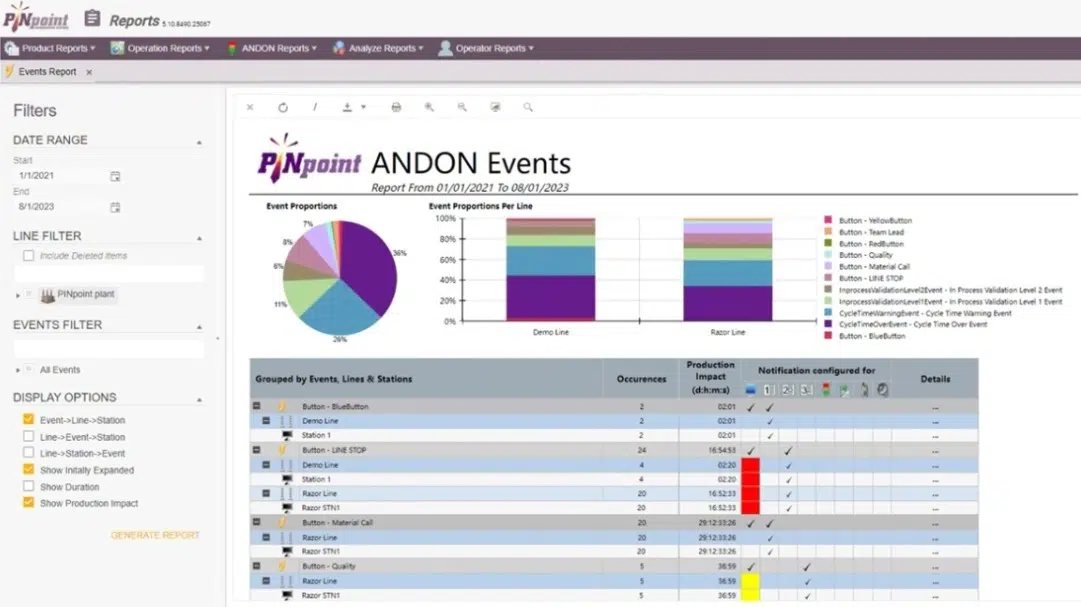Toggle the All Events tree checkbox
This screenshot has height=607, width=1081.
[x=29, y=370]
